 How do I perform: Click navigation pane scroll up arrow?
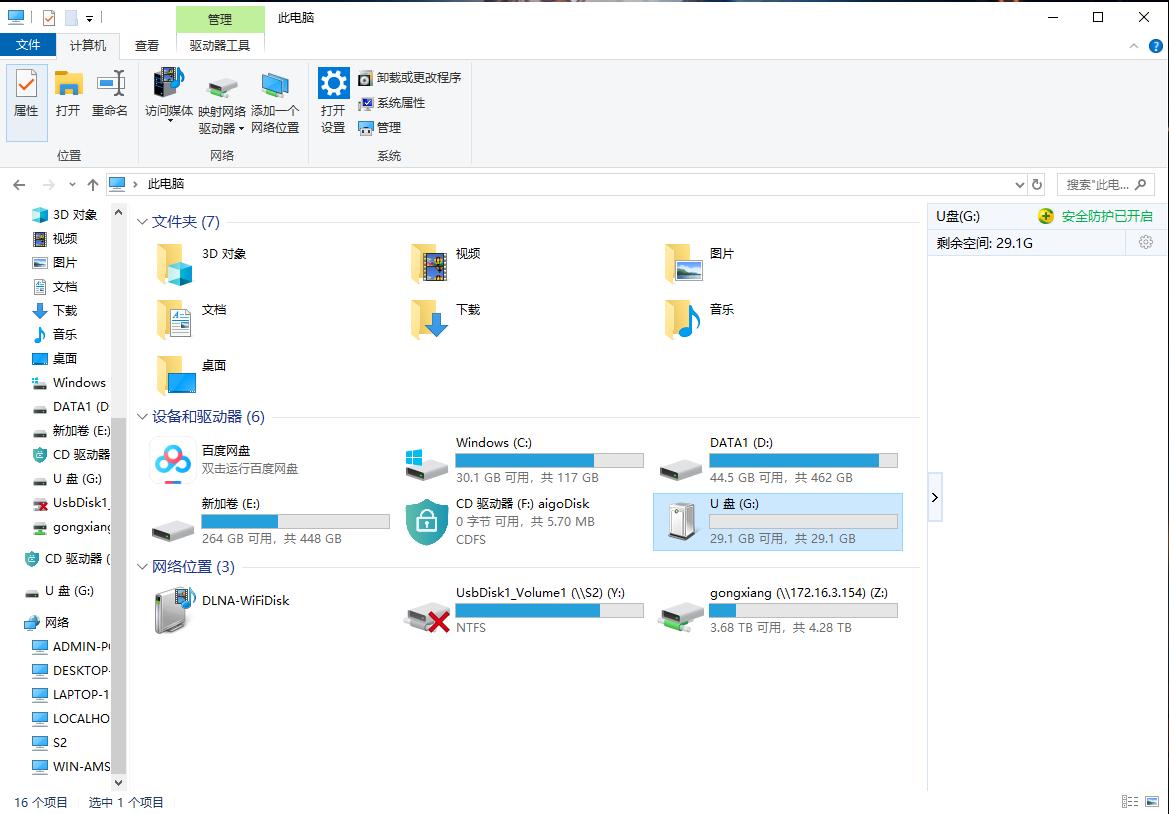click(118, 212)
